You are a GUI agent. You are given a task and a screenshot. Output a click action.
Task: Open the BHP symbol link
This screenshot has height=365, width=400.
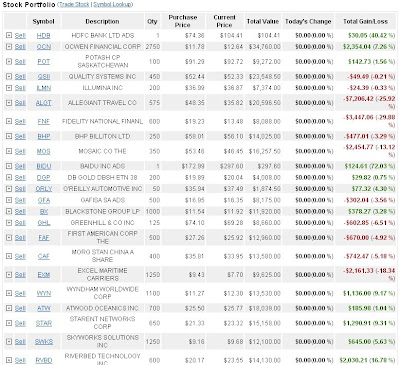44,136
